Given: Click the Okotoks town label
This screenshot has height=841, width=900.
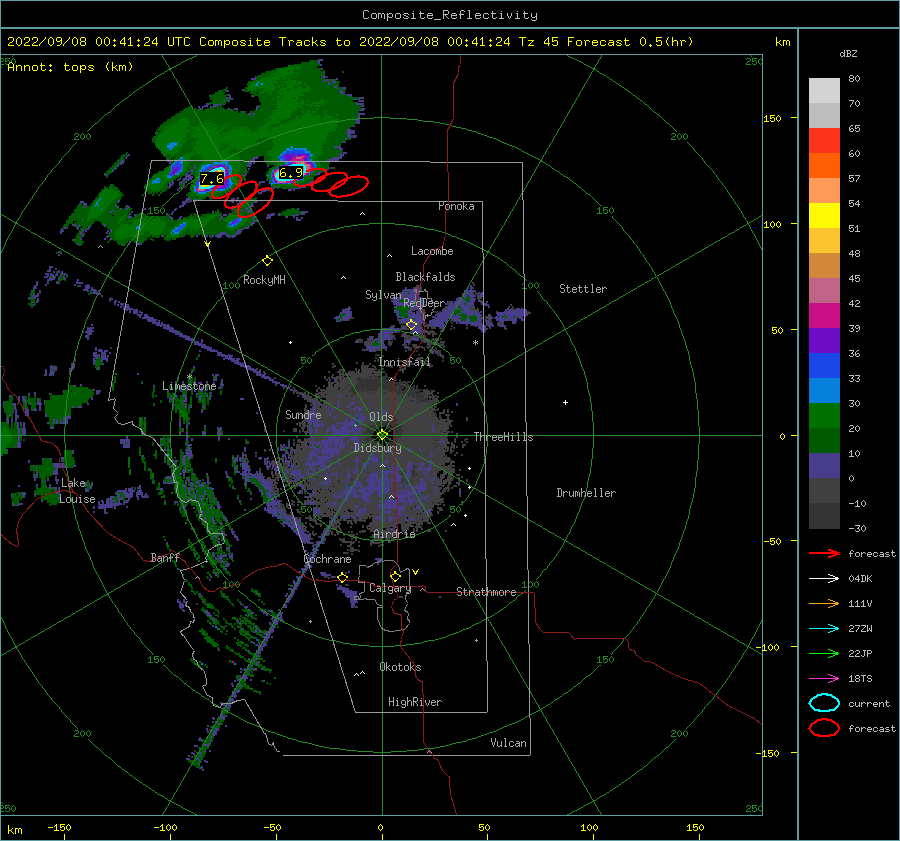Looking at the screenshot, I should coord(400,667).
